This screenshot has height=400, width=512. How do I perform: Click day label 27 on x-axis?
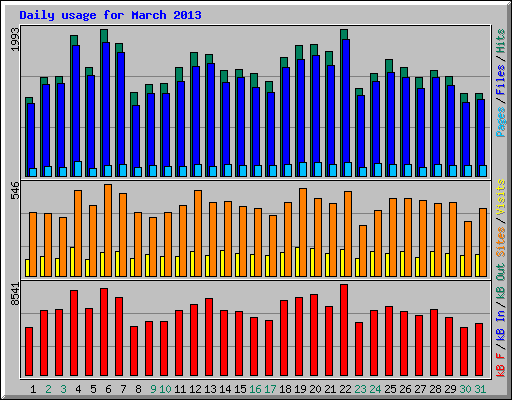(420, 389)
